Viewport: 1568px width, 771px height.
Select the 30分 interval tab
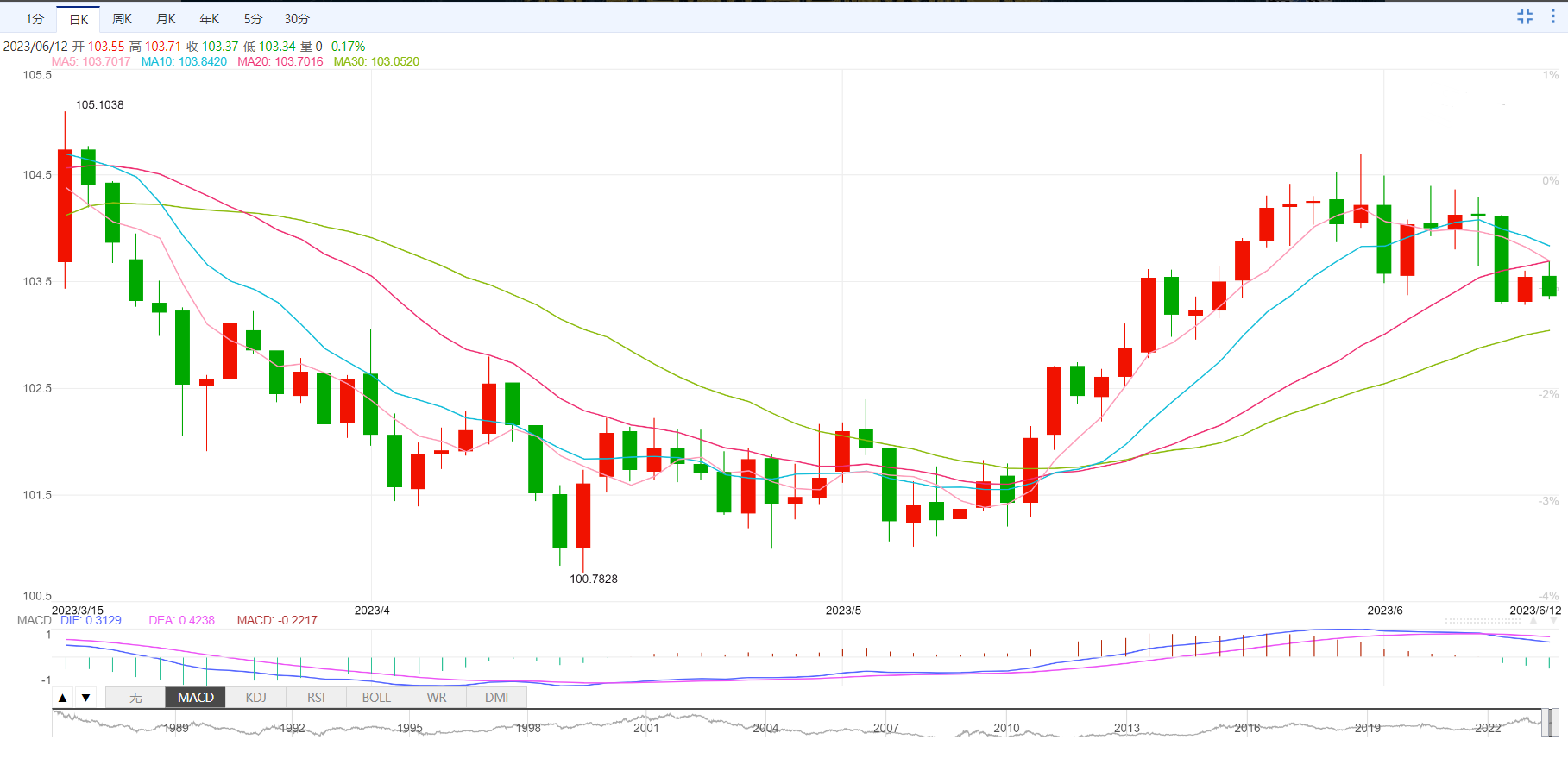(297, 19)
